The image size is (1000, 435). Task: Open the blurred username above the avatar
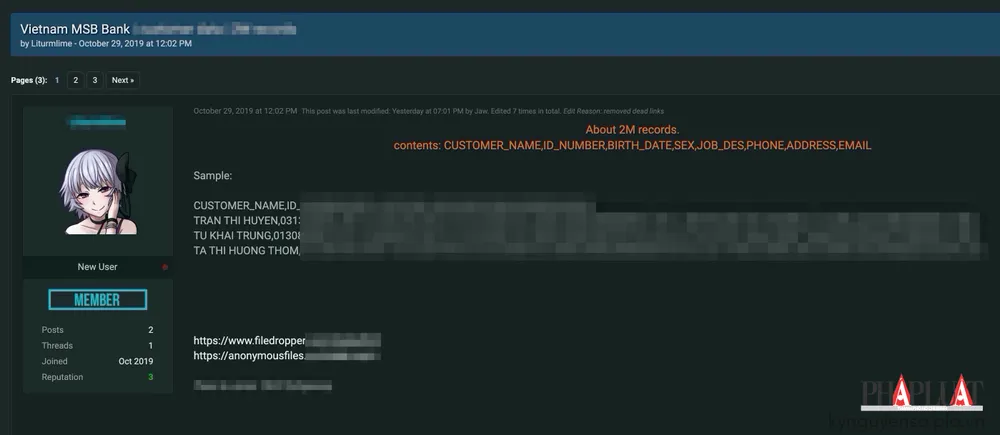coord(98,121)
